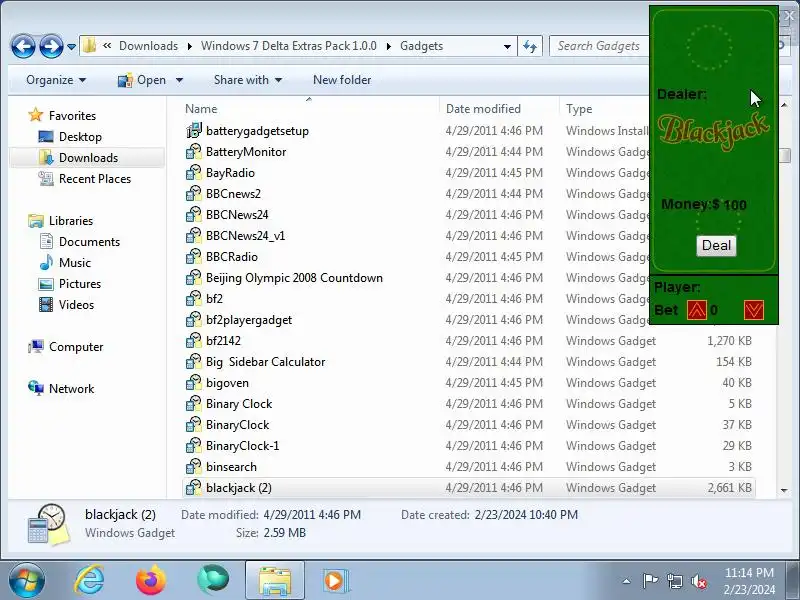Click the Refresh button next to address bar
This screenshot has width=800, height=600.
530,46
